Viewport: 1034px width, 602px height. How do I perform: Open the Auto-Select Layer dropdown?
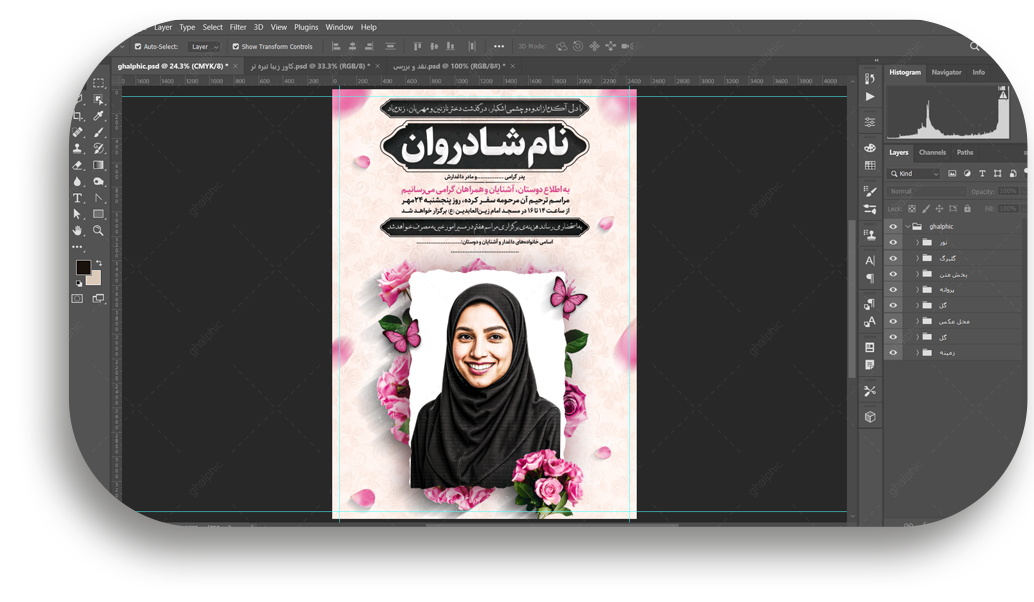(204, 47)
